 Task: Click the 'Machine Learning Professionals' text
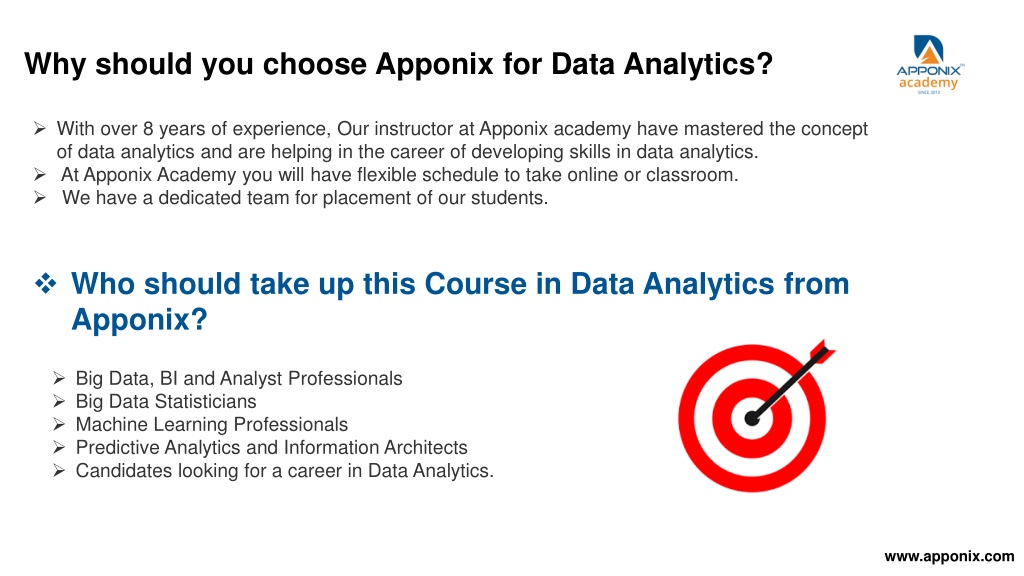tap(212, 424)
